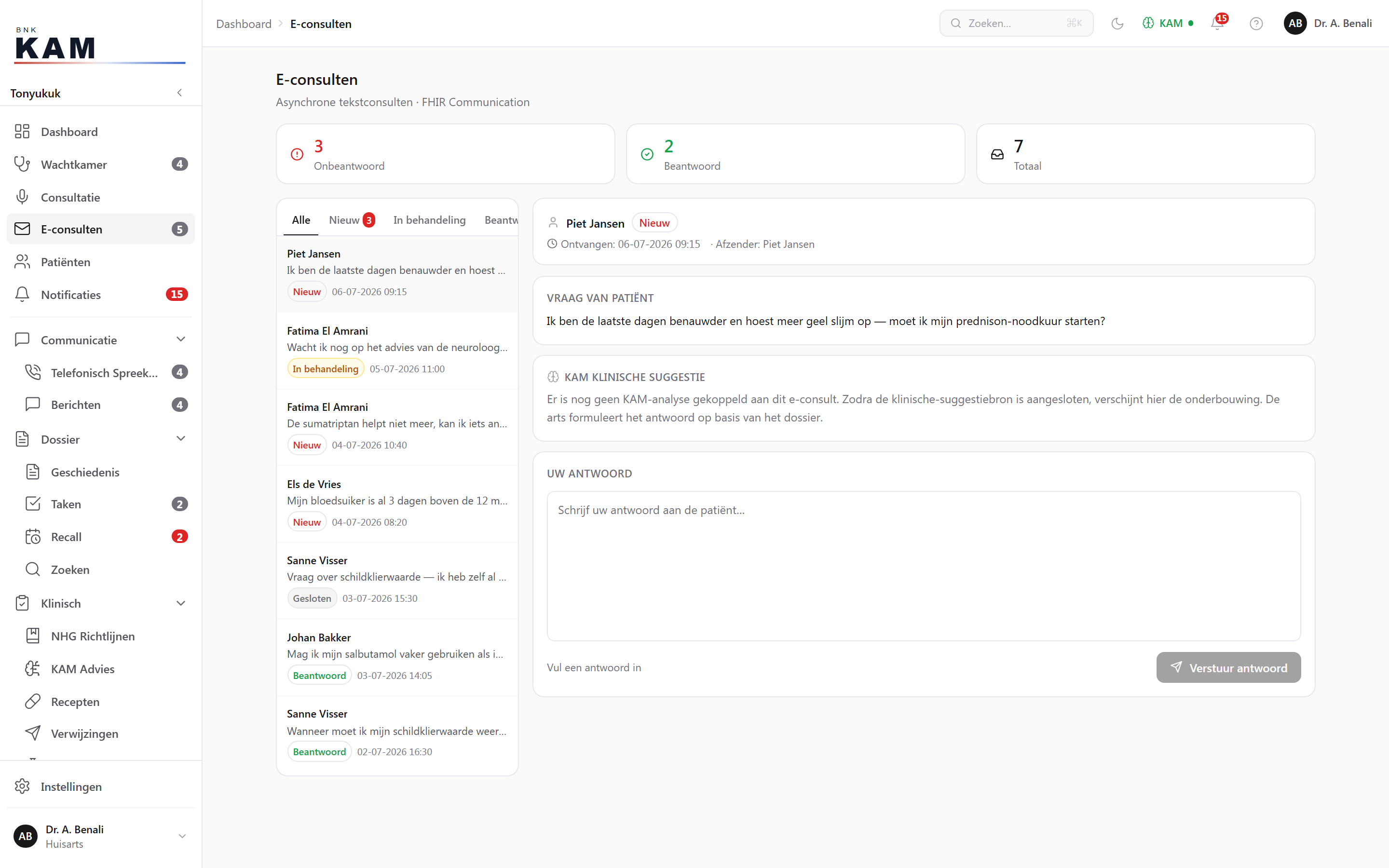The width and height of the screenshot is (1389, 868).
Task: Collapse the Klinisch section
Action: (181, 603)
